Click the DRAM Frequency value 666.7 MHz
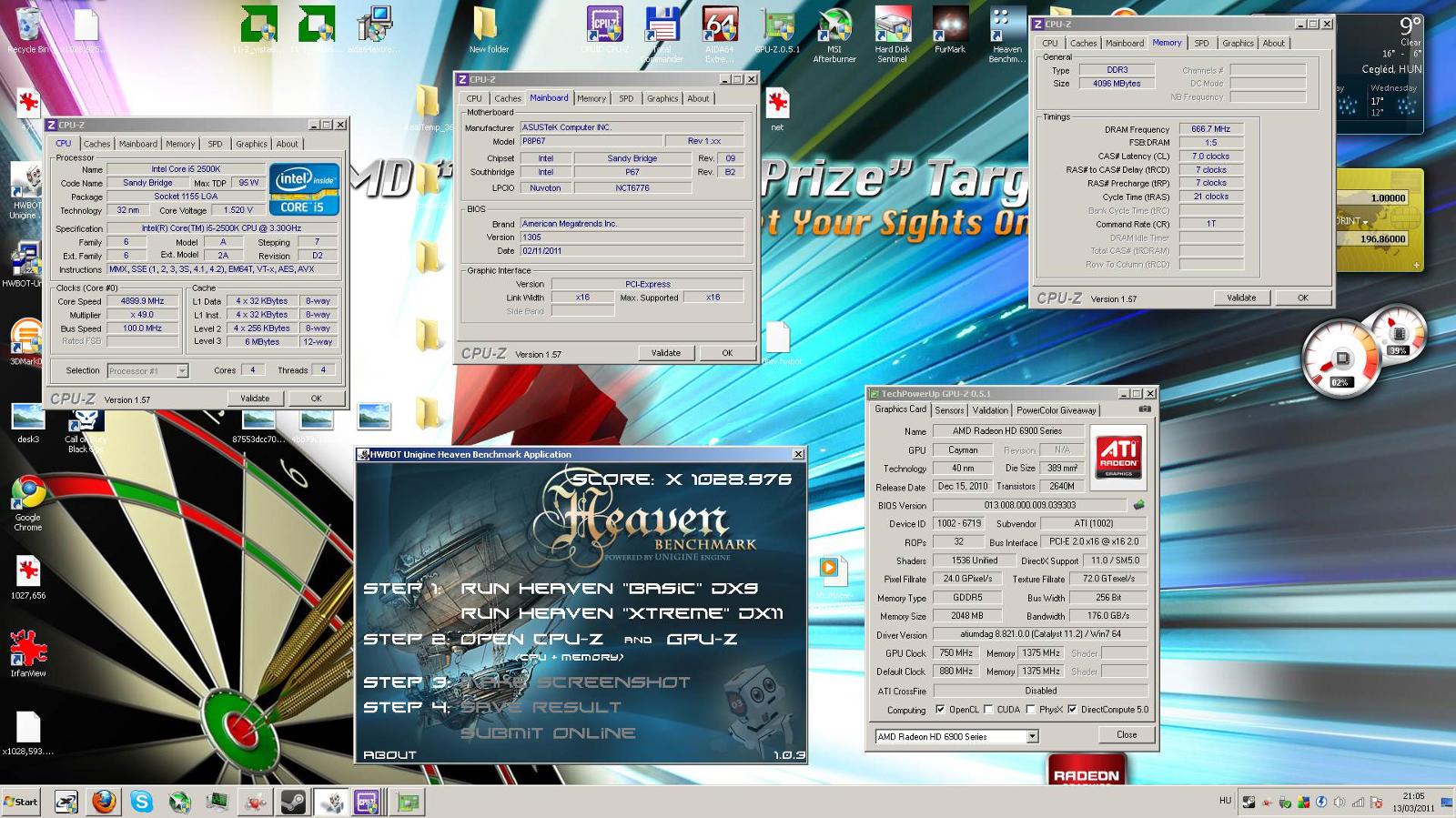Image resolution: width=1456 pixels, height=818 pixels. (1210, 129)
